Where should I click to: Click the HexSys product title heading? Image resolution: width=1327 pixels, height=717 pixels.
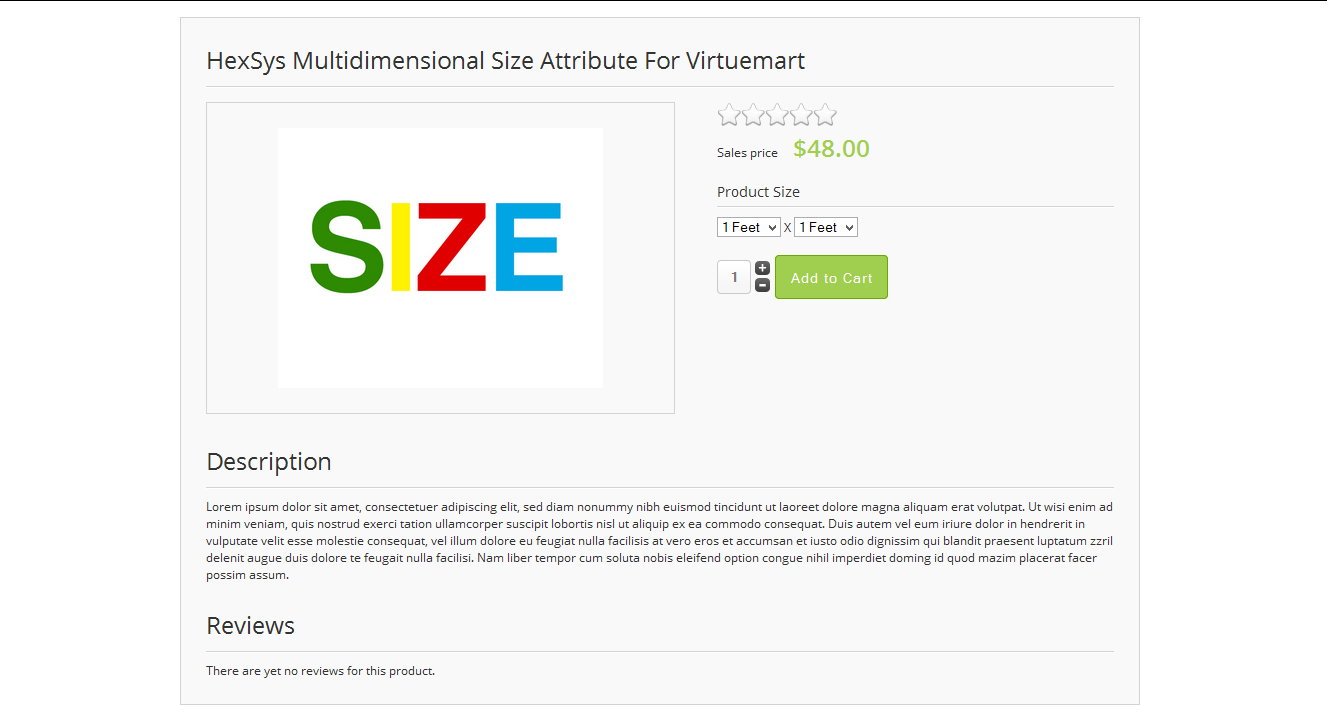tap(505, 61)
